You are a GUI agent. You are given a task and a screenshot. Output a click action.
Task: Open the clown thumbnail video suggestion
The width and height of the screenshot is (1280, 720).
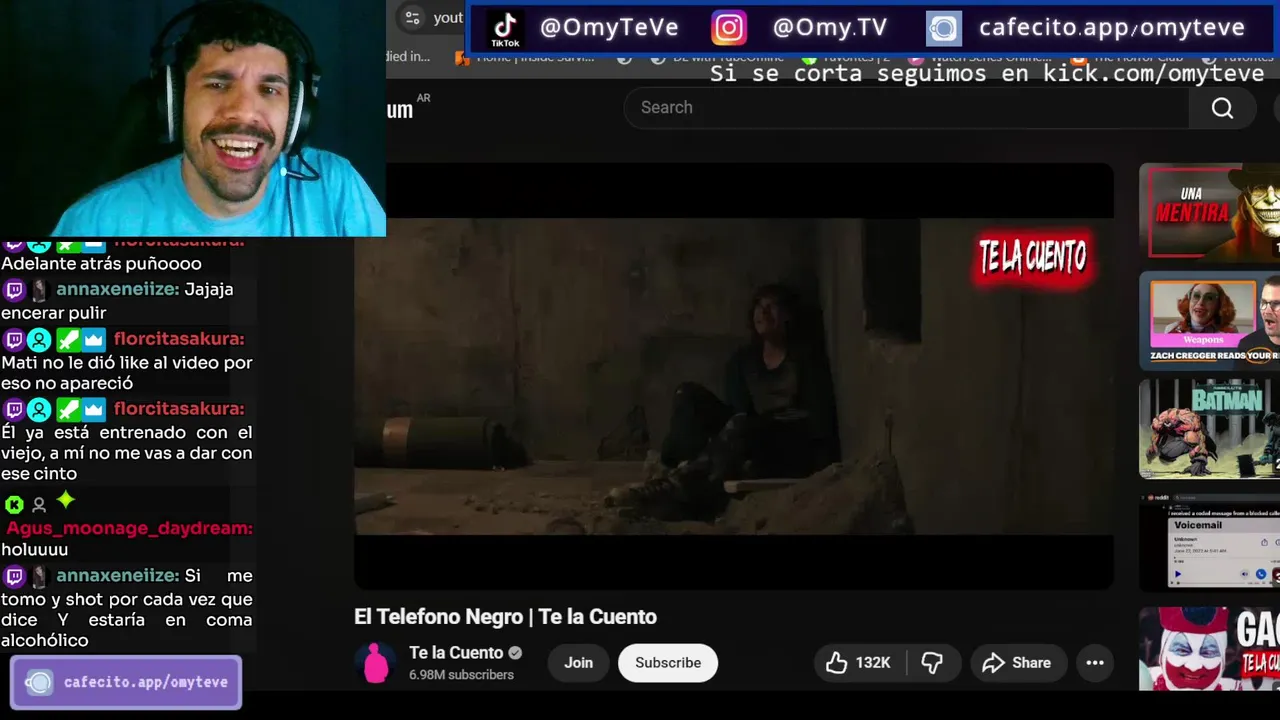1209,648
